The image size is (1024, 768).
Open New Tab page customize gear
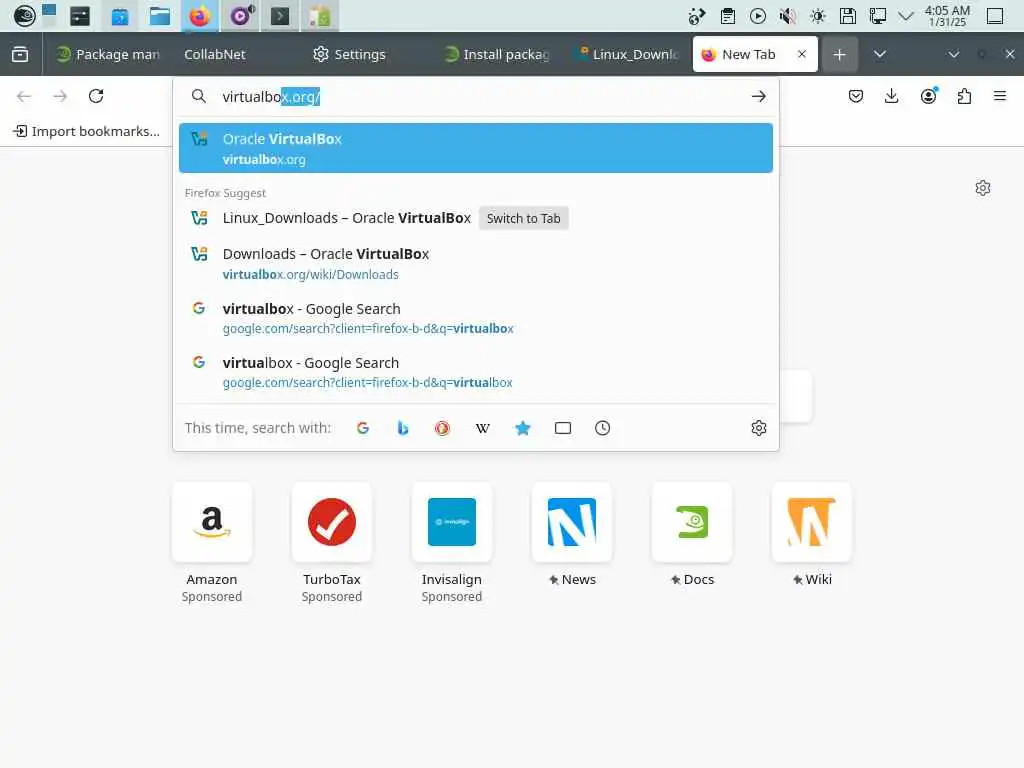pyautogui.click(x=983, y=188)
